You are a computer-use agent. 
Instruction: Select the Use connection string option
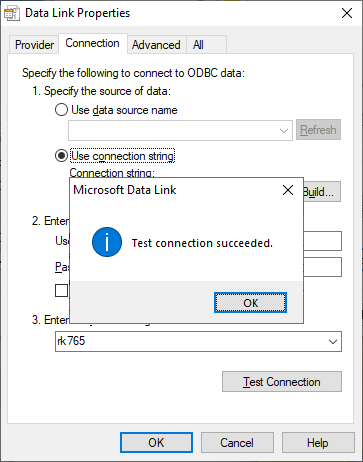point(61,156)
